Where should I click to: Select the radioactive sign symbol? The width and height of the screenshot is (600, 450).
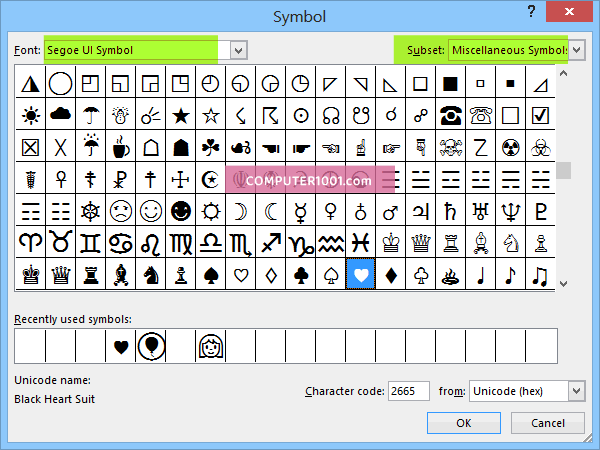[x=510, y=147]
